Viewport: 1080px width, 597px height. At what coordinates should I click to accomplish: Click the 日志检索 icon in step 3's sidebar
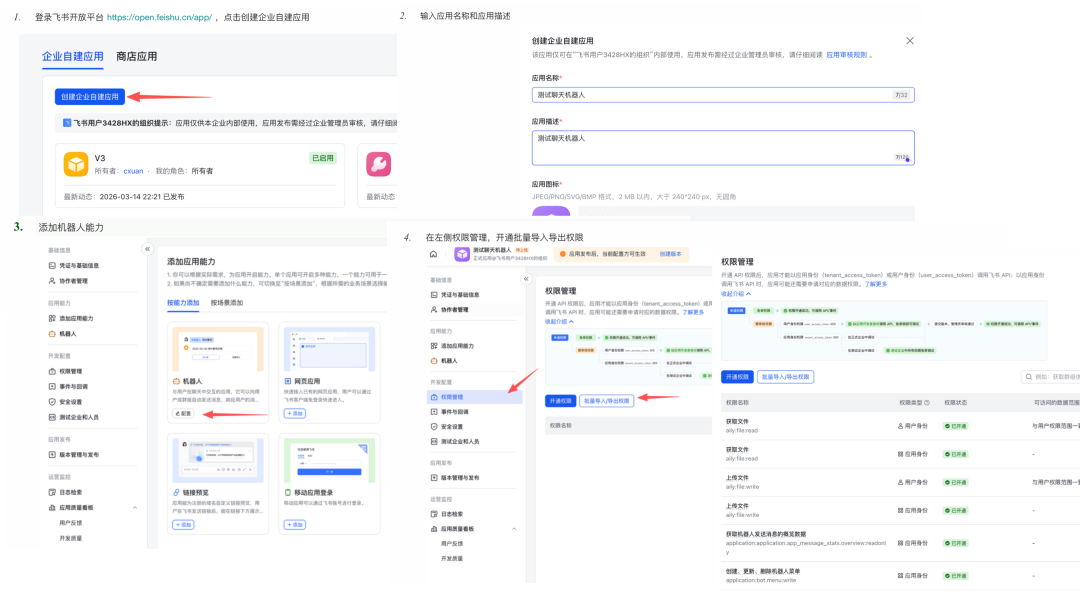pos(52,492)
